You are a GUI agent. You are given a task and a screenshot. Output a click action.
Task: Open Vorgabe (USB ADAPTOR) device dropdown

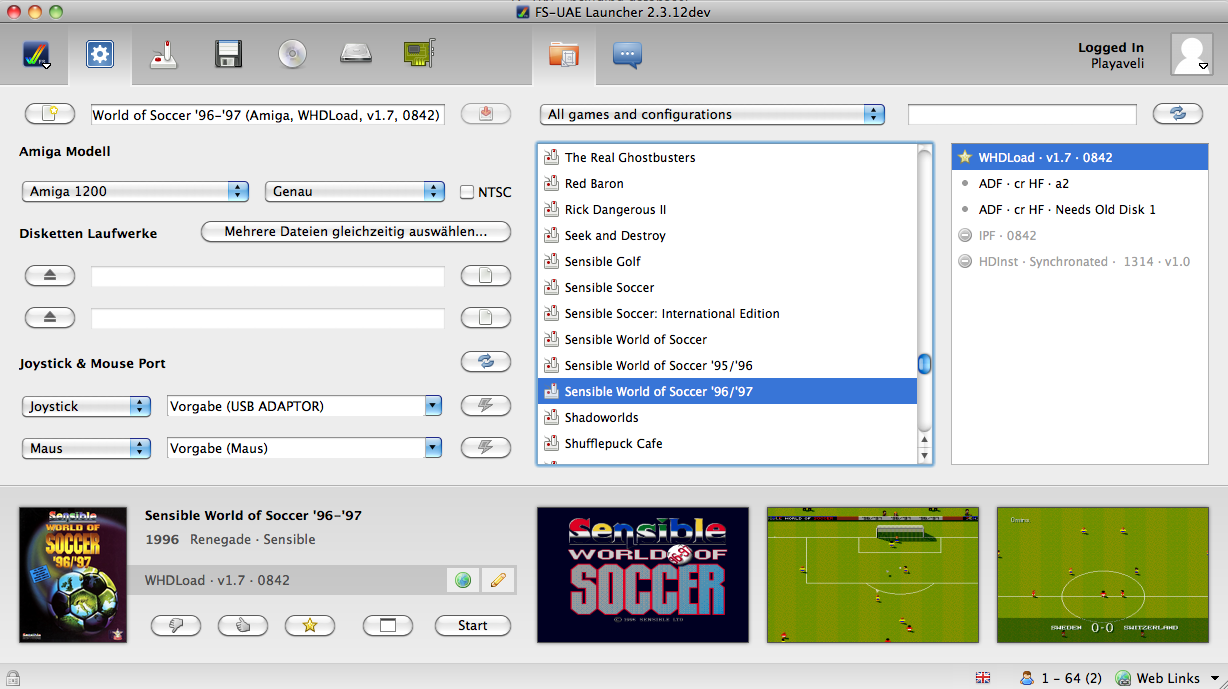pos(304,406)
